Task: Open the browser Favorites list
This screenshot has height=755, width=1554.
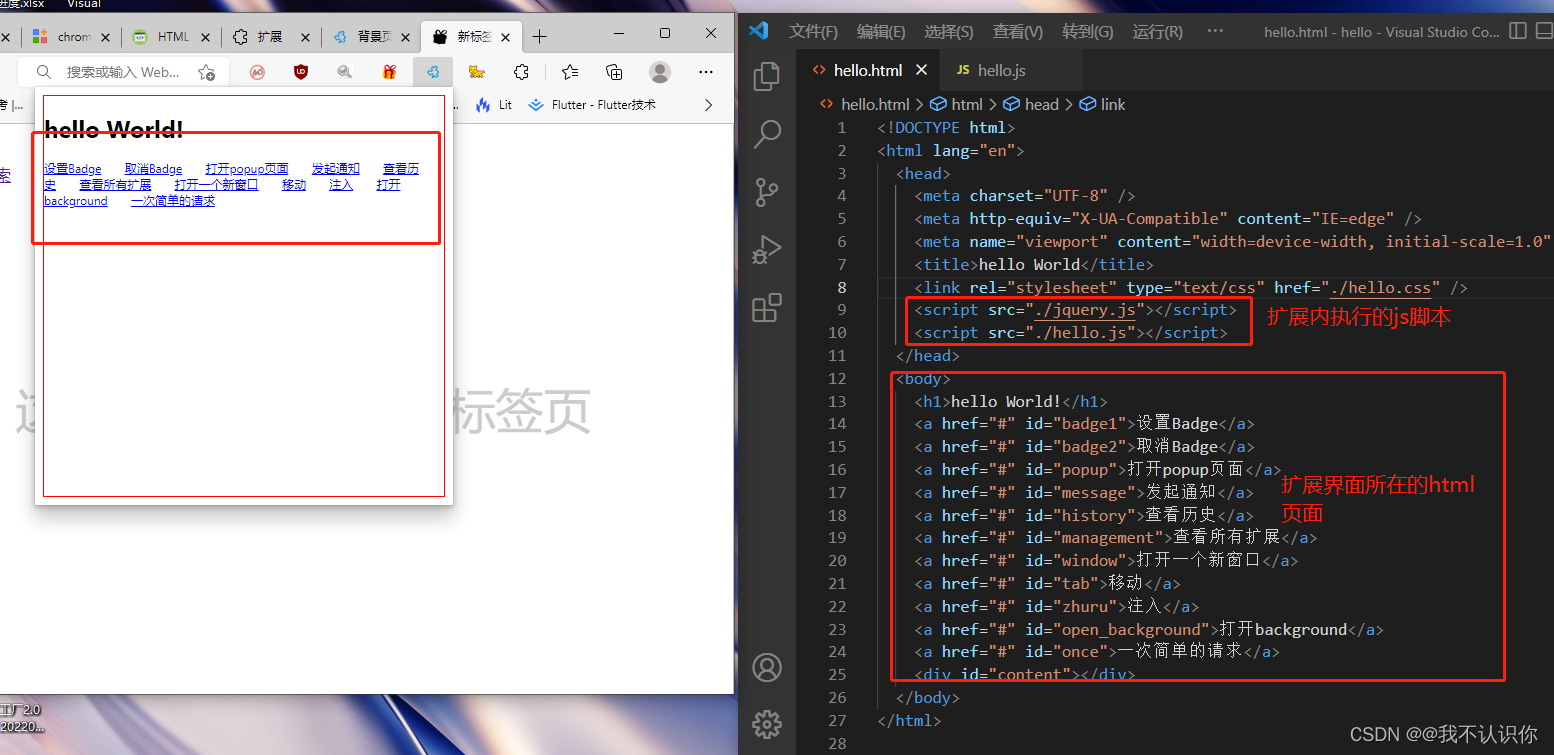Action: point(570,72)
